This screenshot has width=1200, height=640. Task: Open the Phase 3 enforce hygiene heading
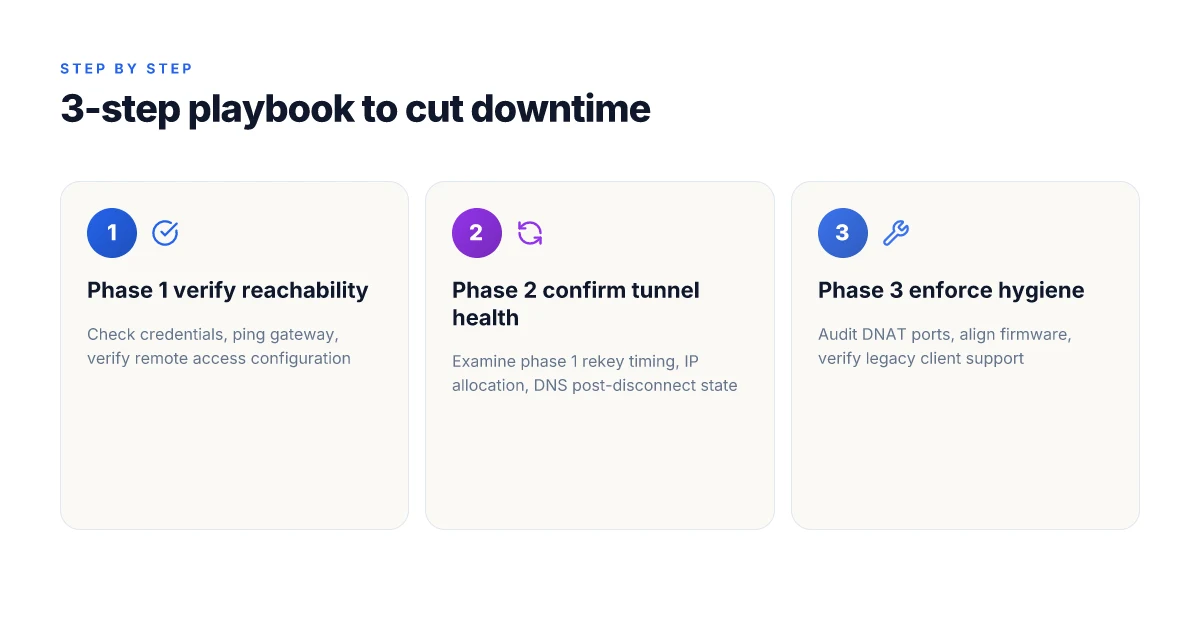951,290
